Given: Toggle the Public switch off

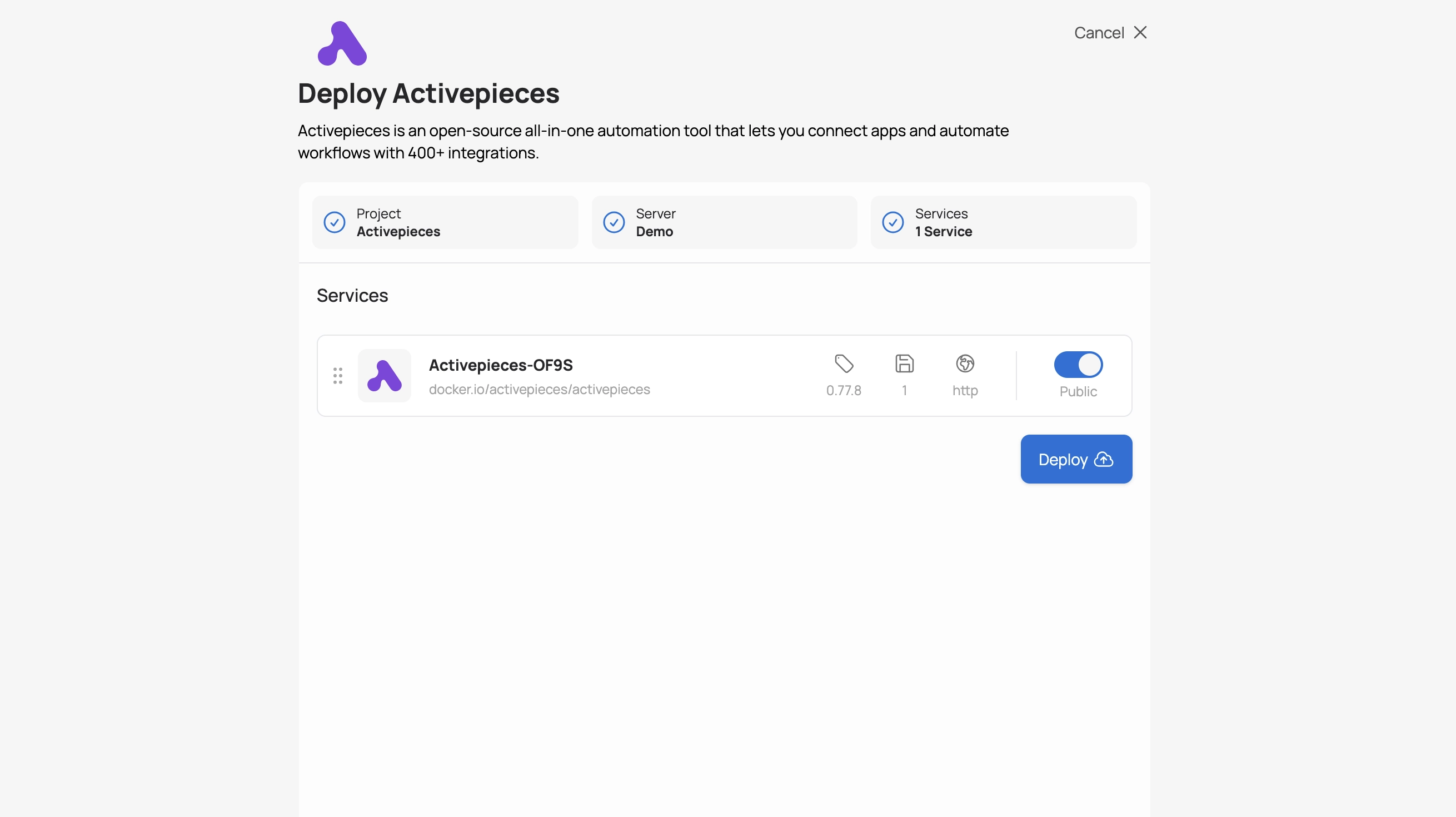Looking at the screenshot, I should (x=1078, y=365).
